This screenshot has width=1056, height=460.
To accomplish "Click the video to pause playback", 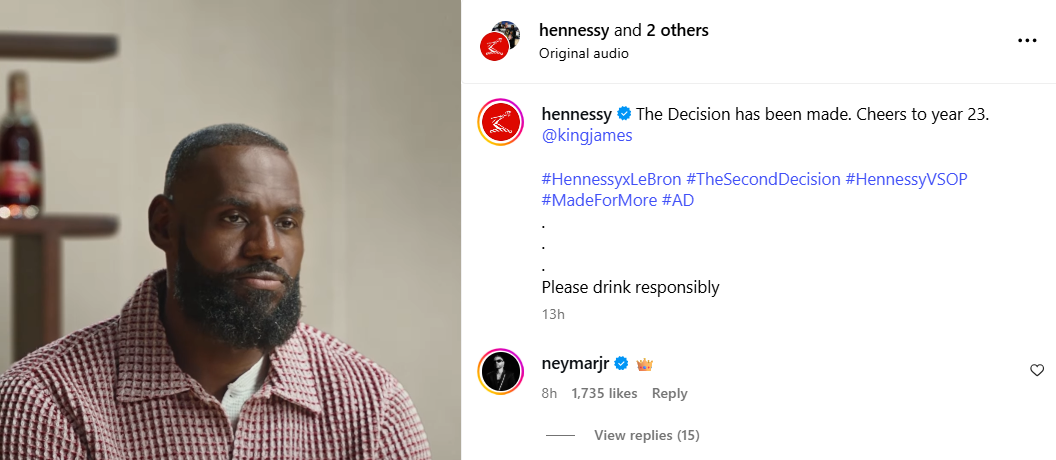I will [x=230, y=230].
